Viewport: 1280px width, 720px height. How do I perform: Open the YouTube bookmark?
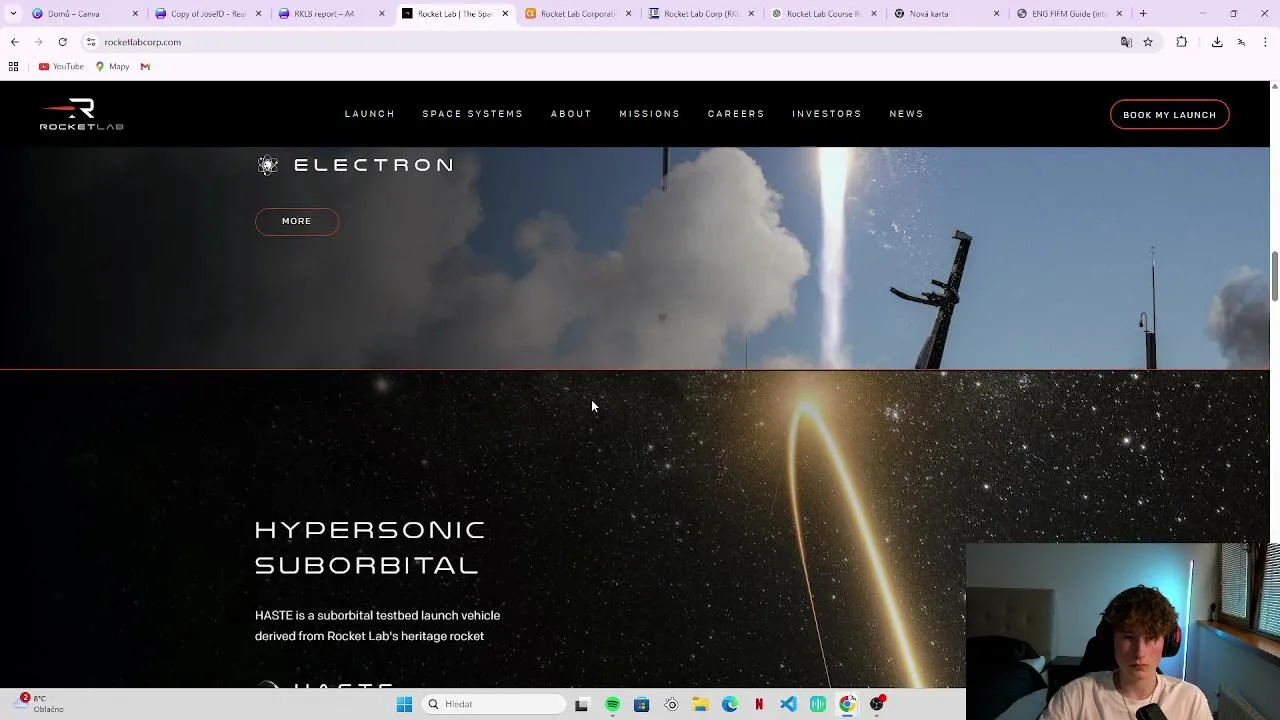pyautogui.click(x=61, y=66)
